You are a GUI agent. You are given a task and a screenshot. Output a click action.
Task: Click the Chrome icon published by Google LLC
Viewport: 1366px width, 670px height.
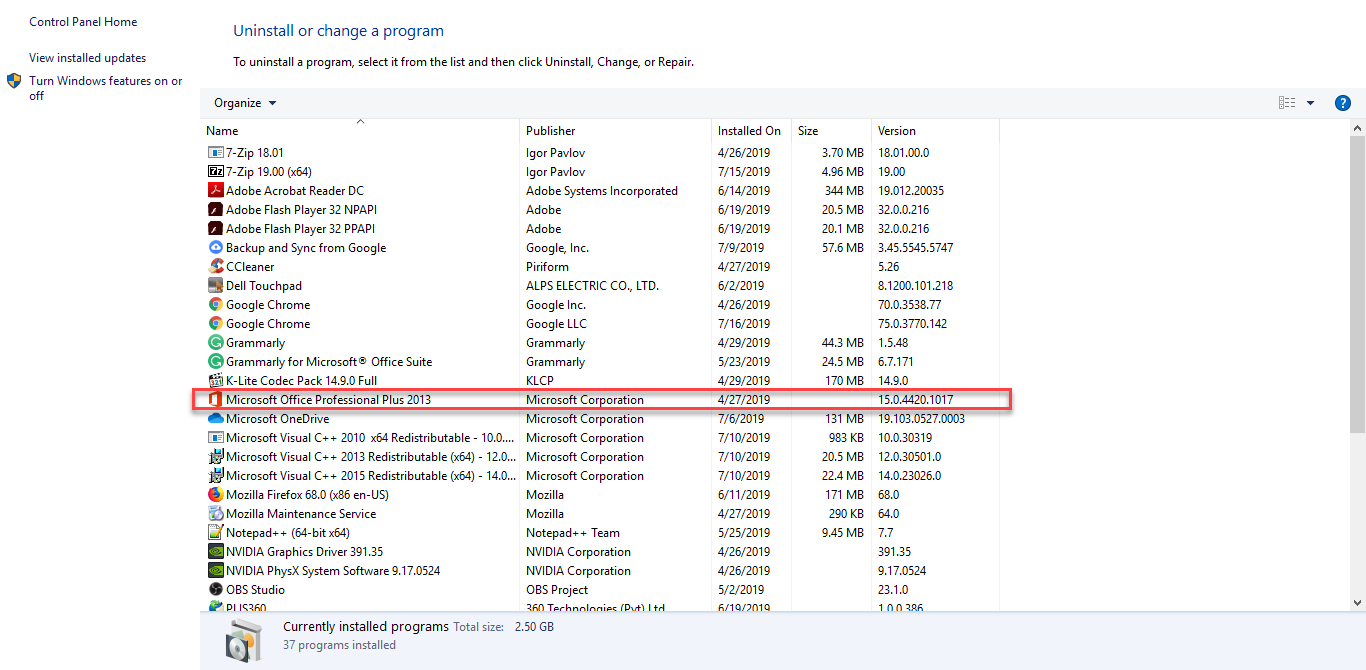pyautogui.click(x=216, y=324)
